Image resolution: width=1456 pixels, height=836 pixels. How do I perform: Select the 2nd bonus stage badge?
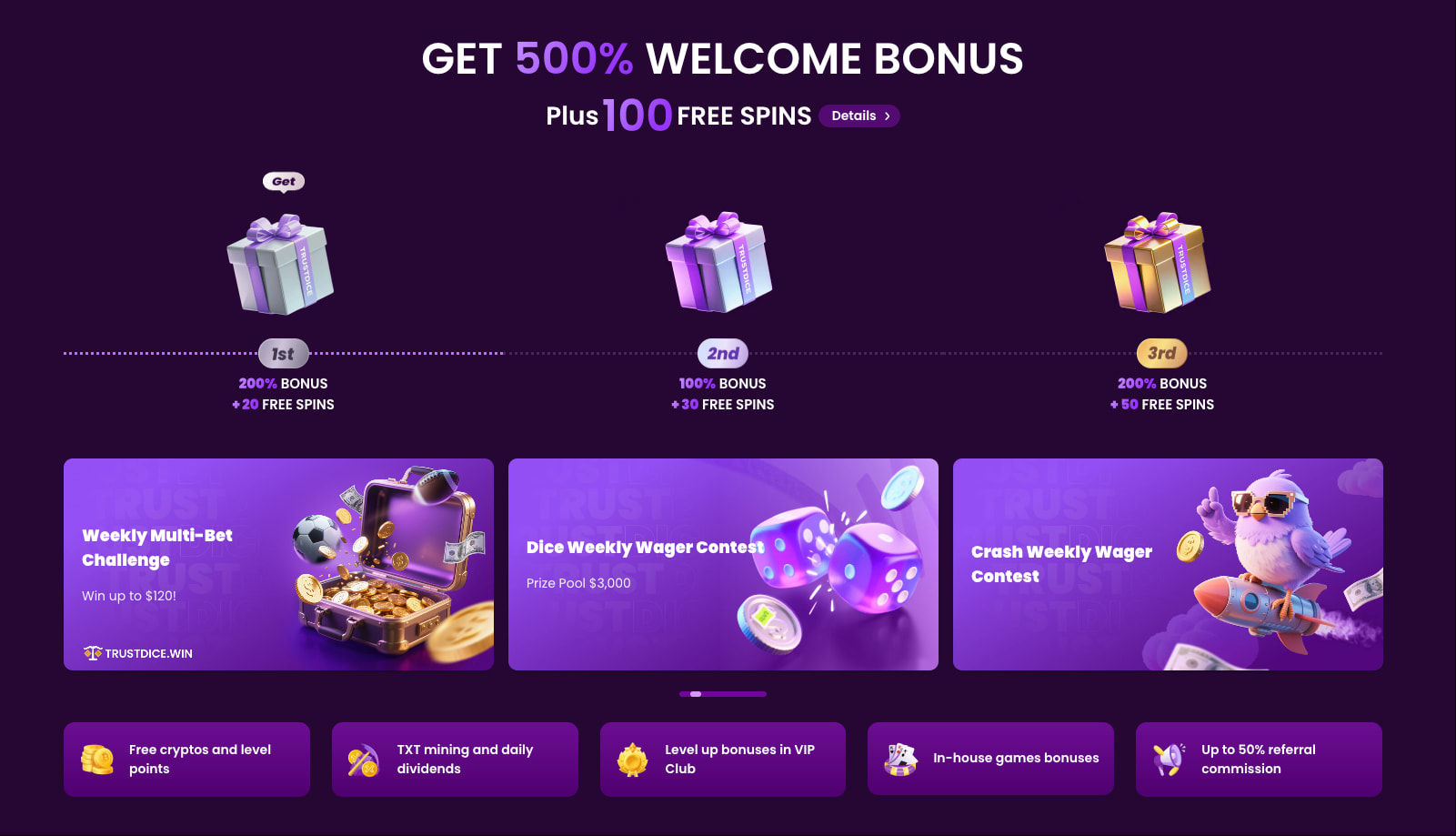tap(723, 354)
